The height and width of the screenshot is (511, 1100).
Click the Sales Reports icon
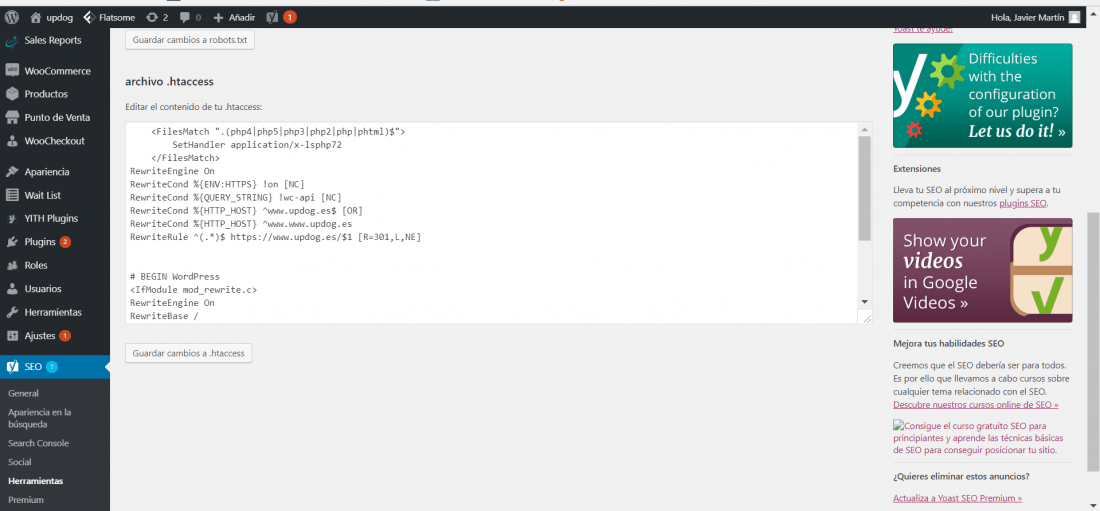tap(12, 41)
